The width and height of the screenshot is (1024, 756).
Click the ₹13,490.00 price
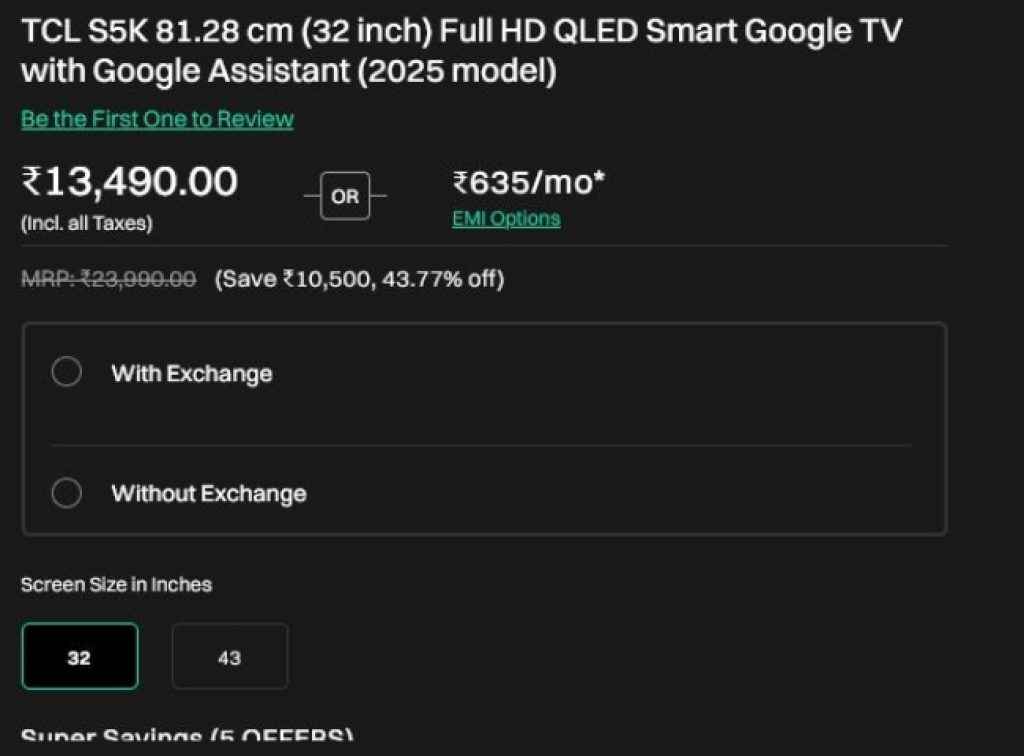pyautogui.click(x=129, y=182)
